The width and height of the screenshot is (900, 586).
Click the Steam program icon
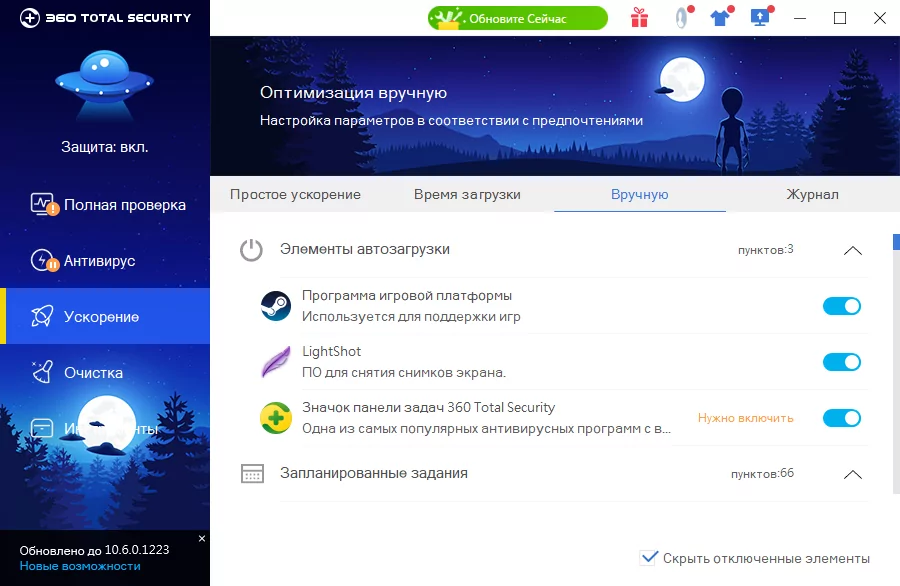(x=276, y=306)
